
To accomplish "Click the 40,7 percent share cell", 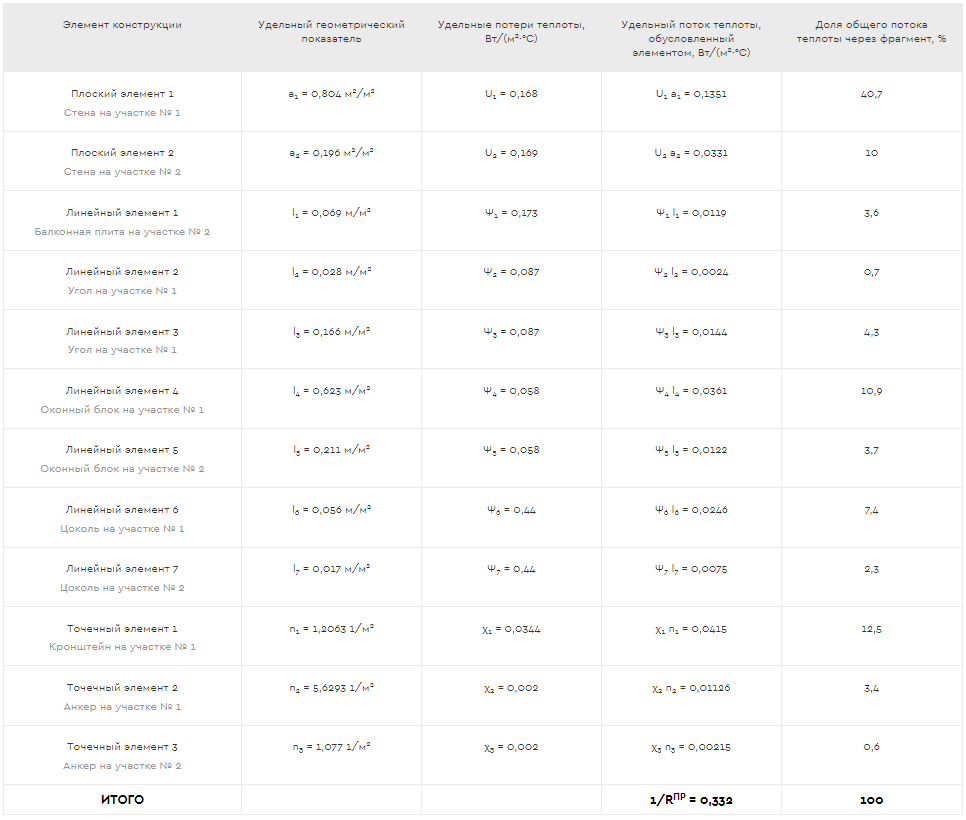I will click(871, 94).
